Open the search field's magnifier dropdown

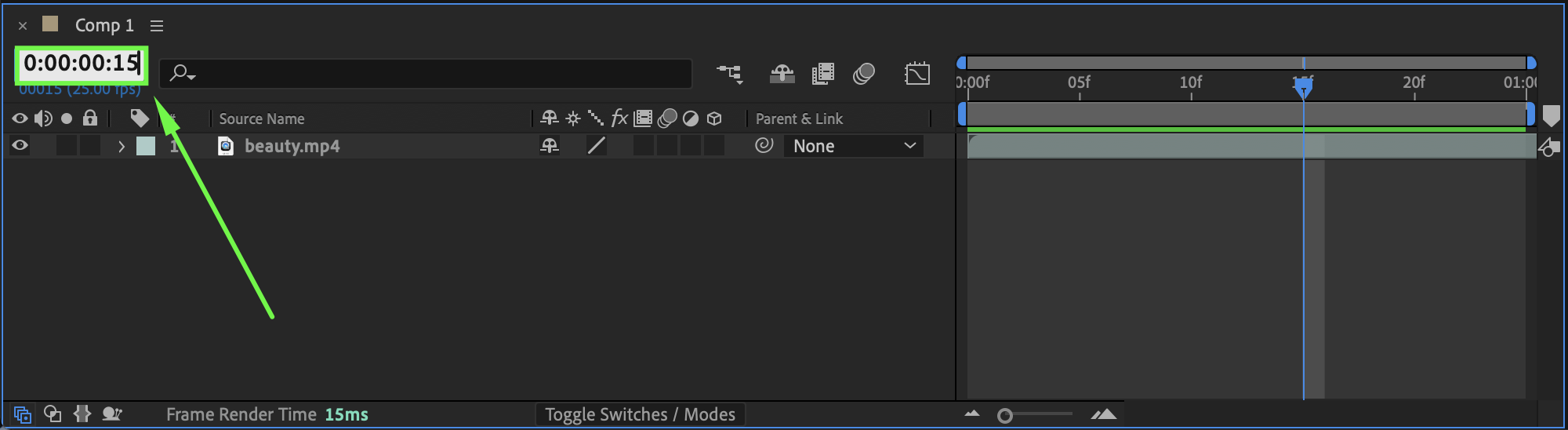(x=182, y=74)
